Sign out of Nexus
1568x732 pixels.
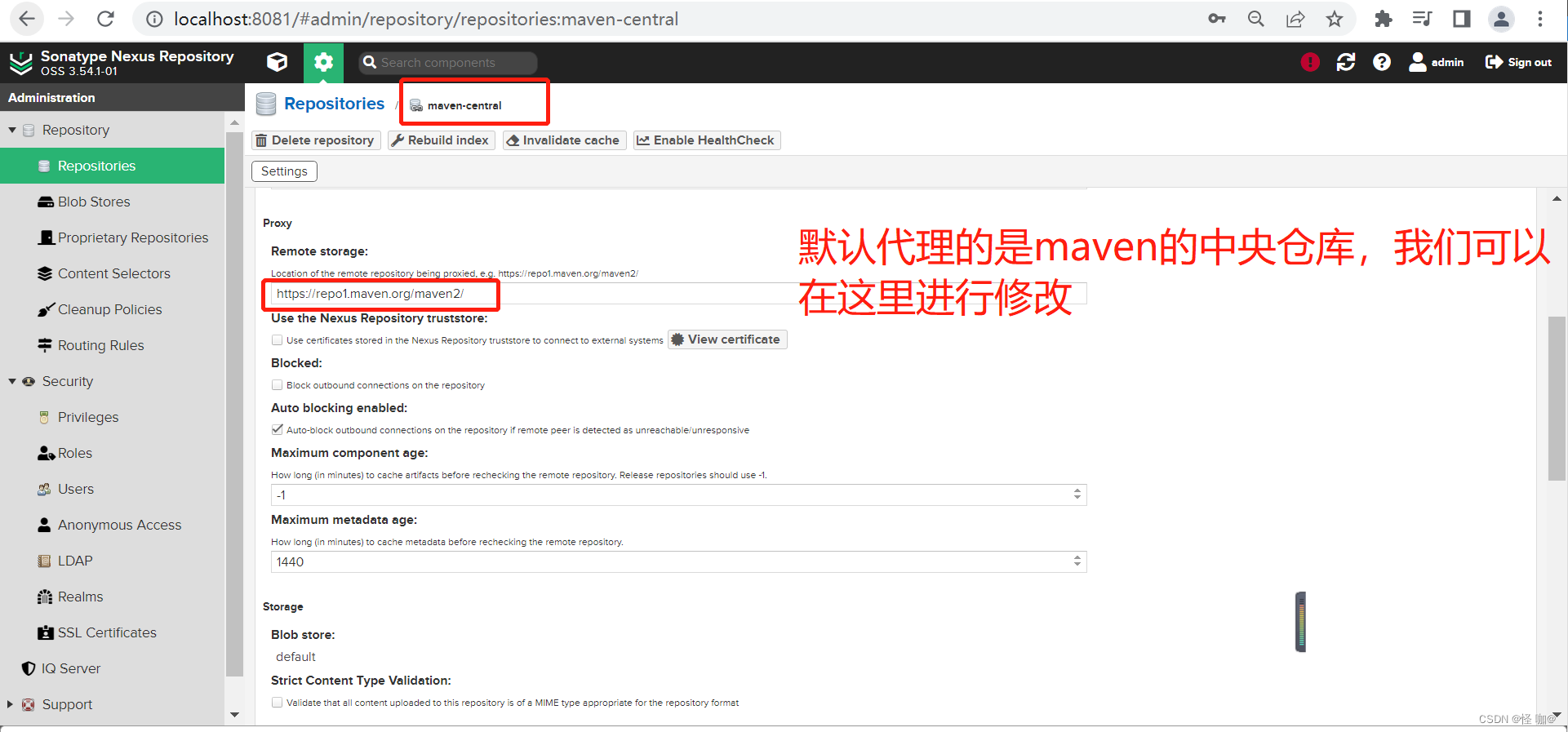(1518, 62)
